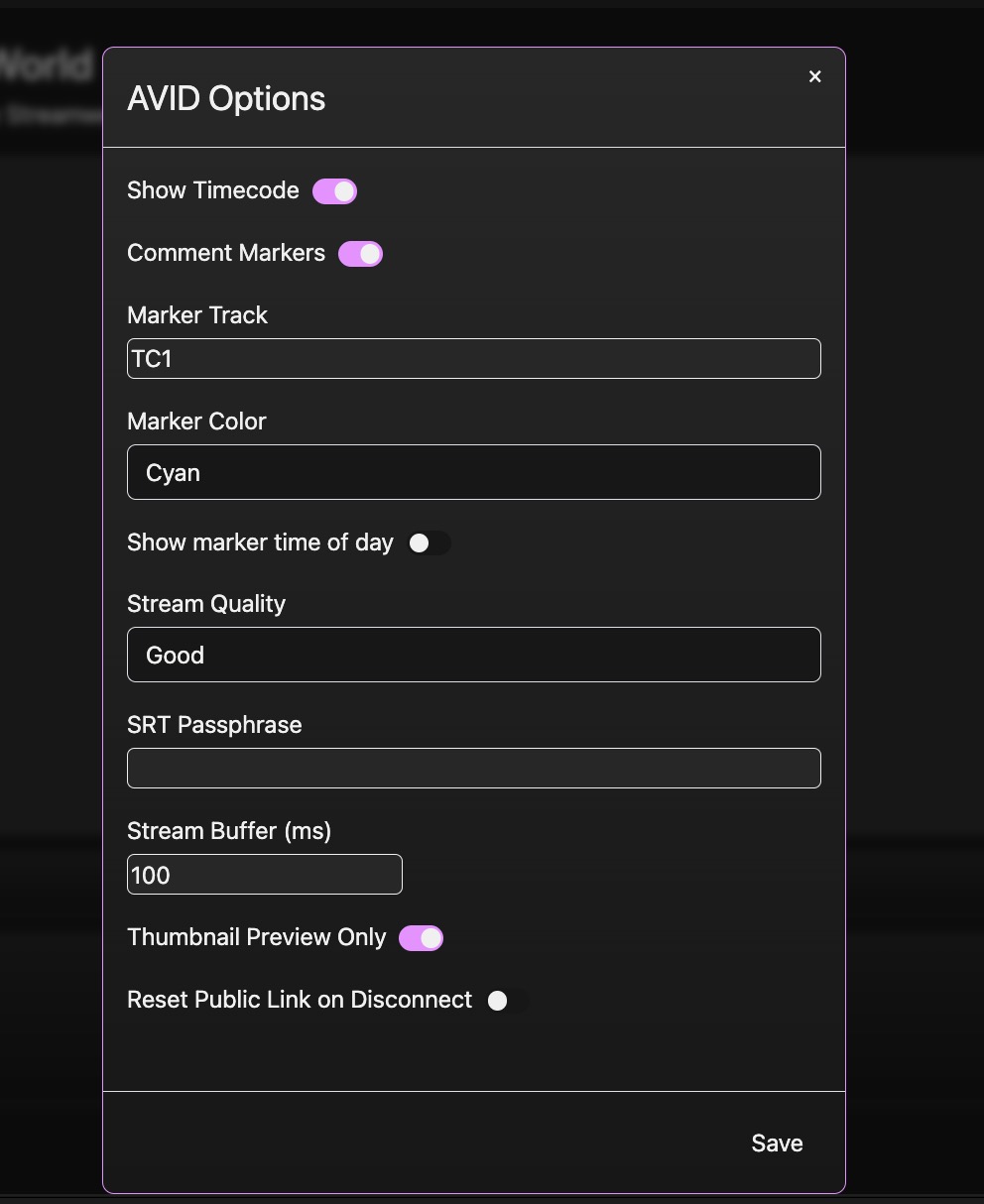Click the Thumbnail Preview Only label text
Screen dimensions: 984x1204
pyautogui.click(x=256, y=937)
